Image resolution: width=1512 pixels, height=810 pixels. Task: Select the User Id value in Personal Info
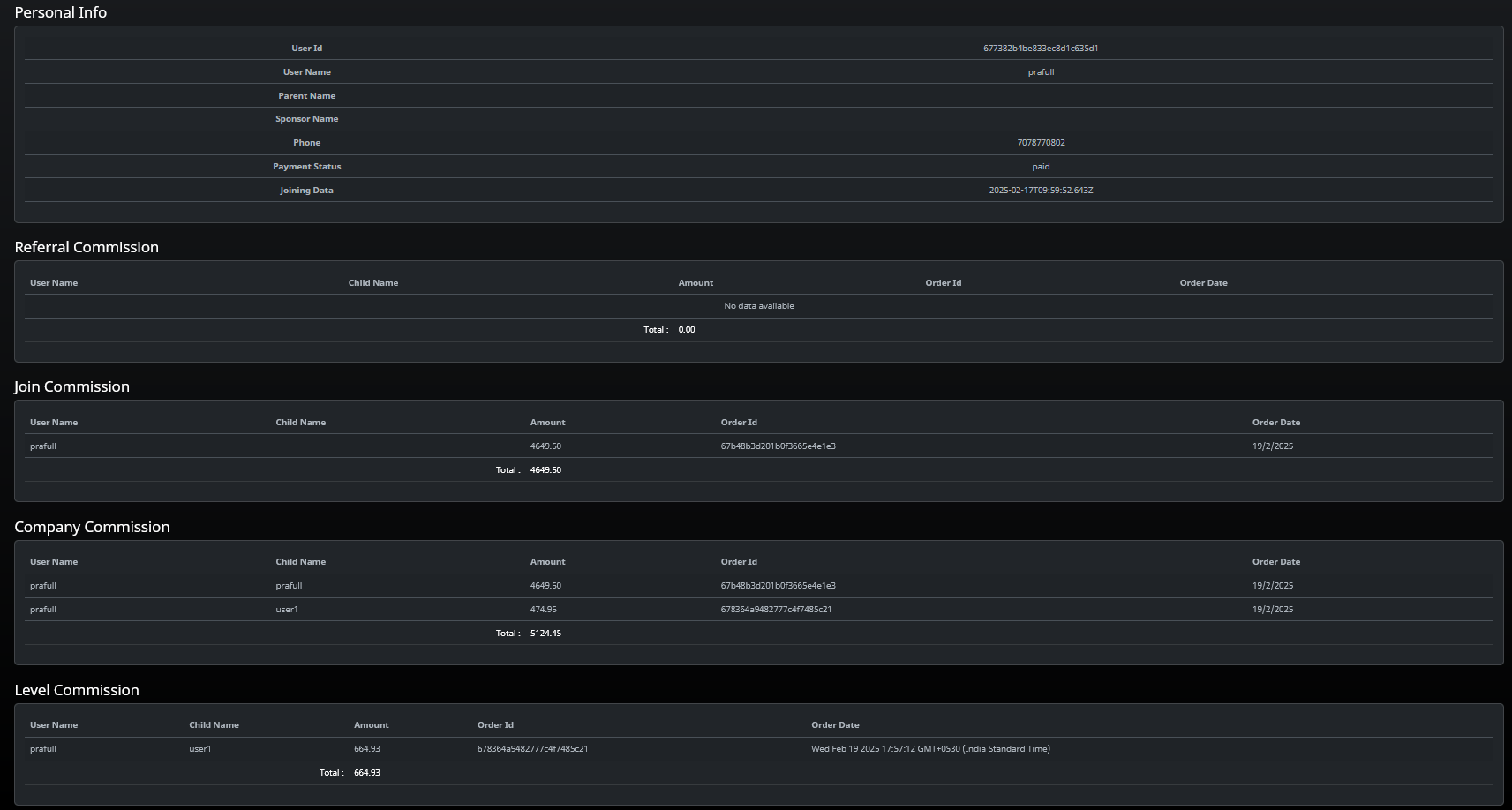coord(1042,48)
